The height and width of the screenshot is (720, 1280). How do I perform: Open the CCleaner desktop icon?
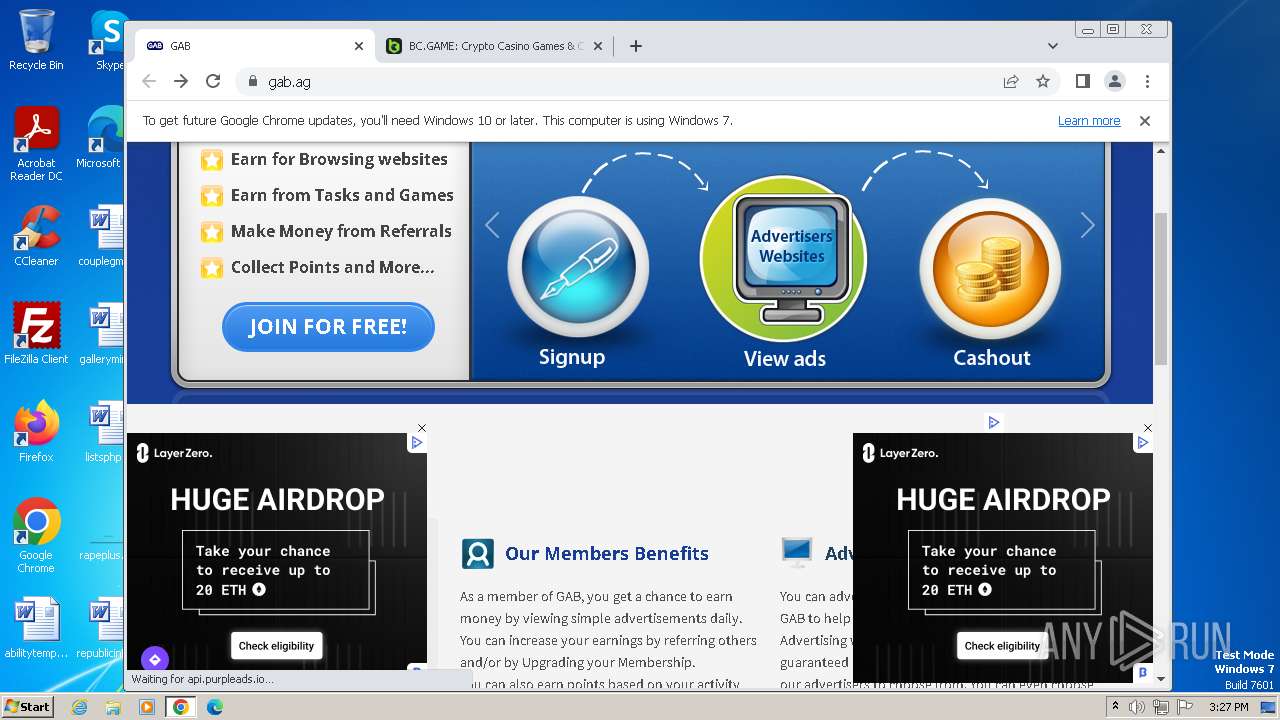point(36,236)
